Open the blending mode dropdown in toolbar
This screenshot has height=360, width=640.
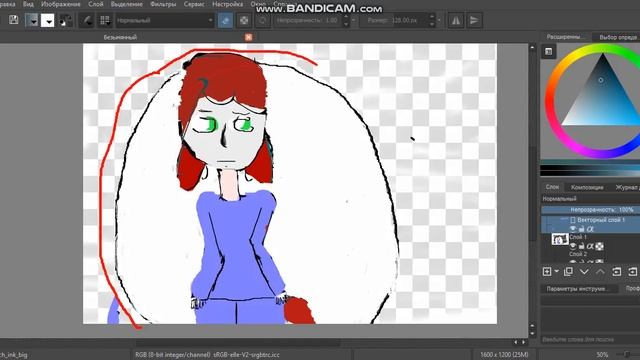[x=165, y=20]
